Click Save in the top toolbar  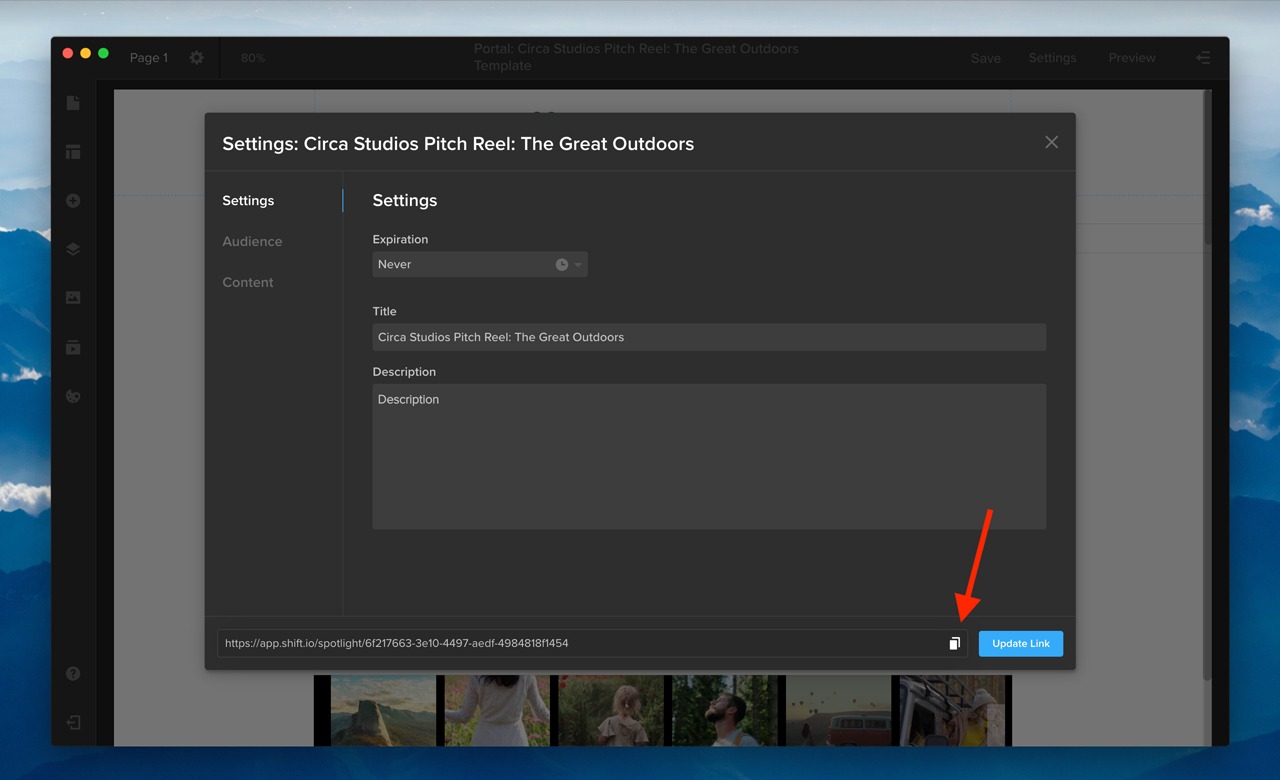click(986, 58)
